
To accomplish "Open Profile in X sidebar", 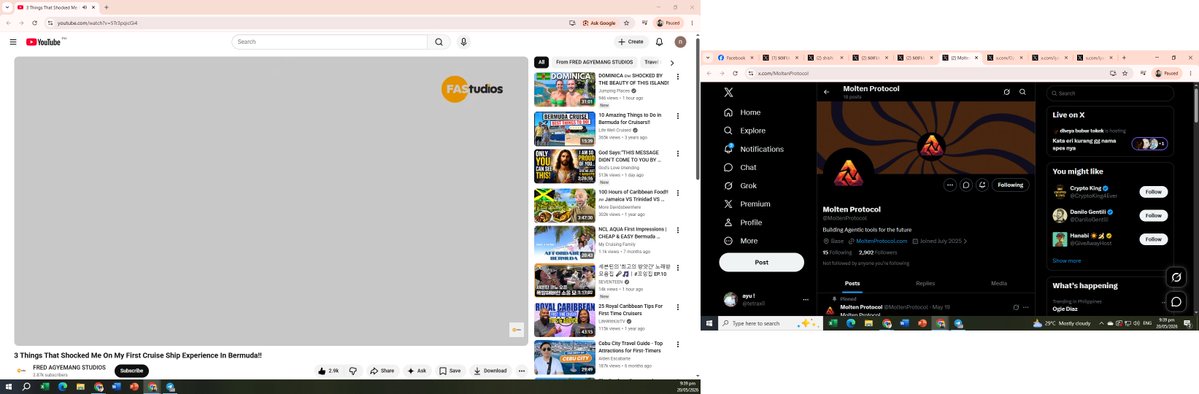I will (743, 223).
